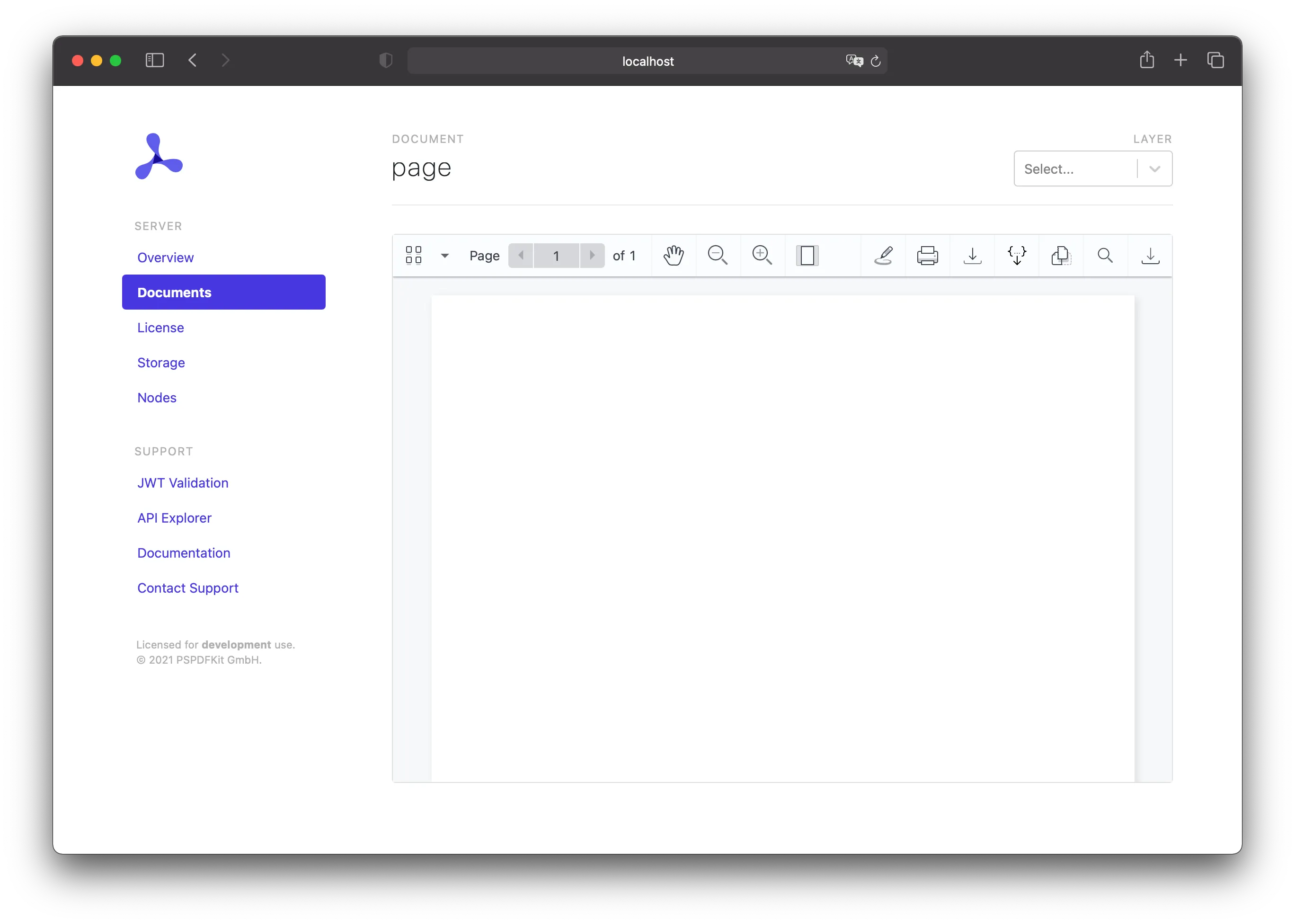Visit the Contact Support link
The height and width of the screenshot is (924, 1295).
pos(187,588)
